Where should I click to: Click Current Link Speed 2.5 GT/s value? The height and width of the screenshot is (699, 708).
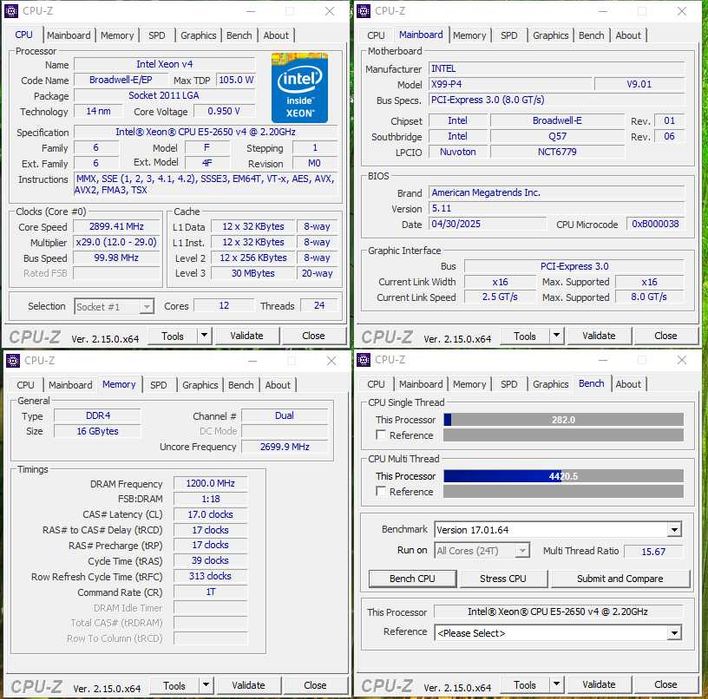point(499,297)
